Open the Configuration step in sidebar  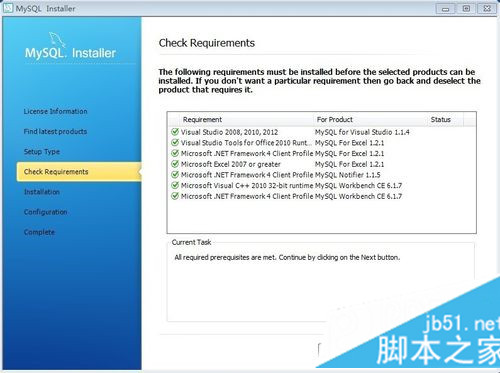click(45, 212)
